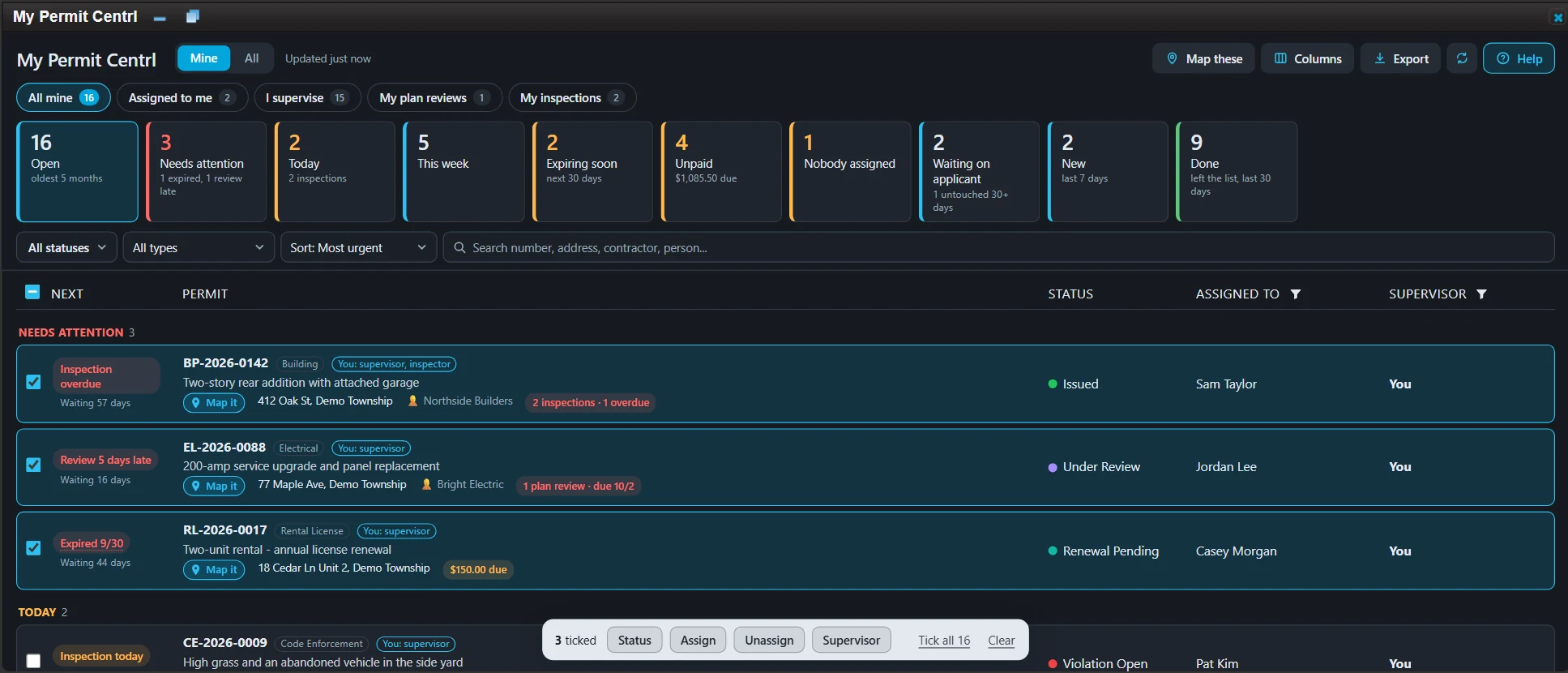The width and height of the screenshot is (1568, 673).
Task: Select the Assigned to me tab
Action: (182, 98)
